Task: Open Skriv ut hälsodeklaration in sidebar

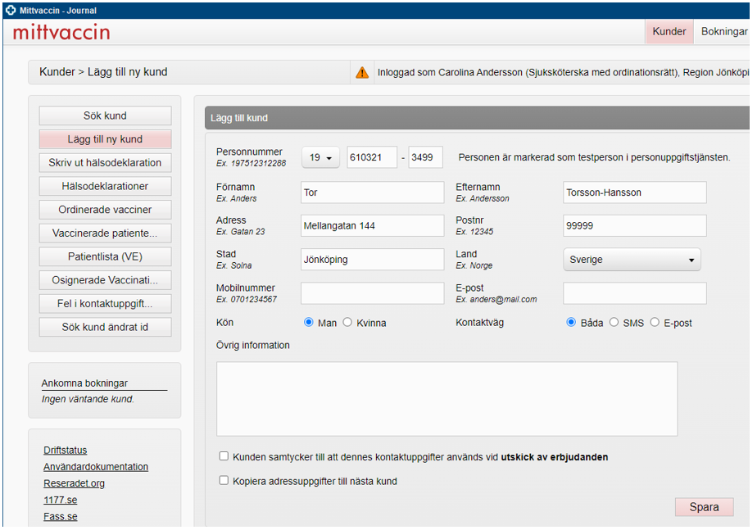Action: pyautogui.click(x=105, y=163)
